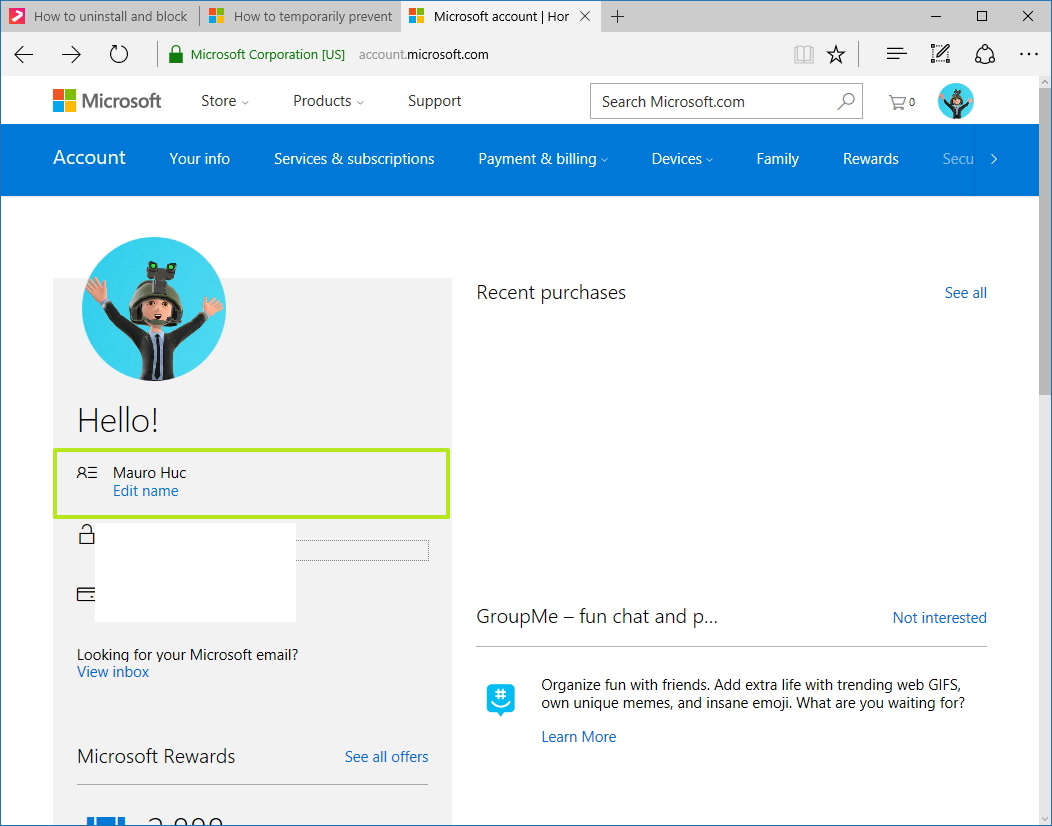Click Learn More about GroupMe

(x=578, y=737)
